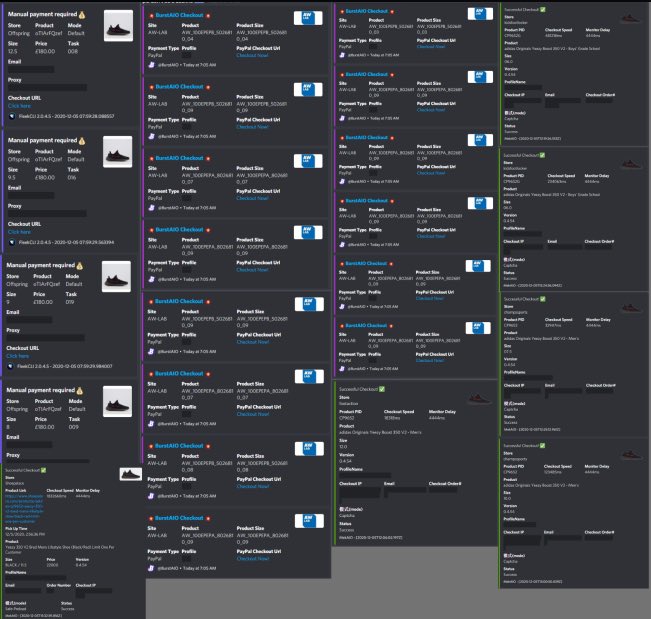The width and height of the screenshot is (651, 619).
Task: Follow 'Checkout Now!' link in size 0_08 card
Action: tap(253, 486)
